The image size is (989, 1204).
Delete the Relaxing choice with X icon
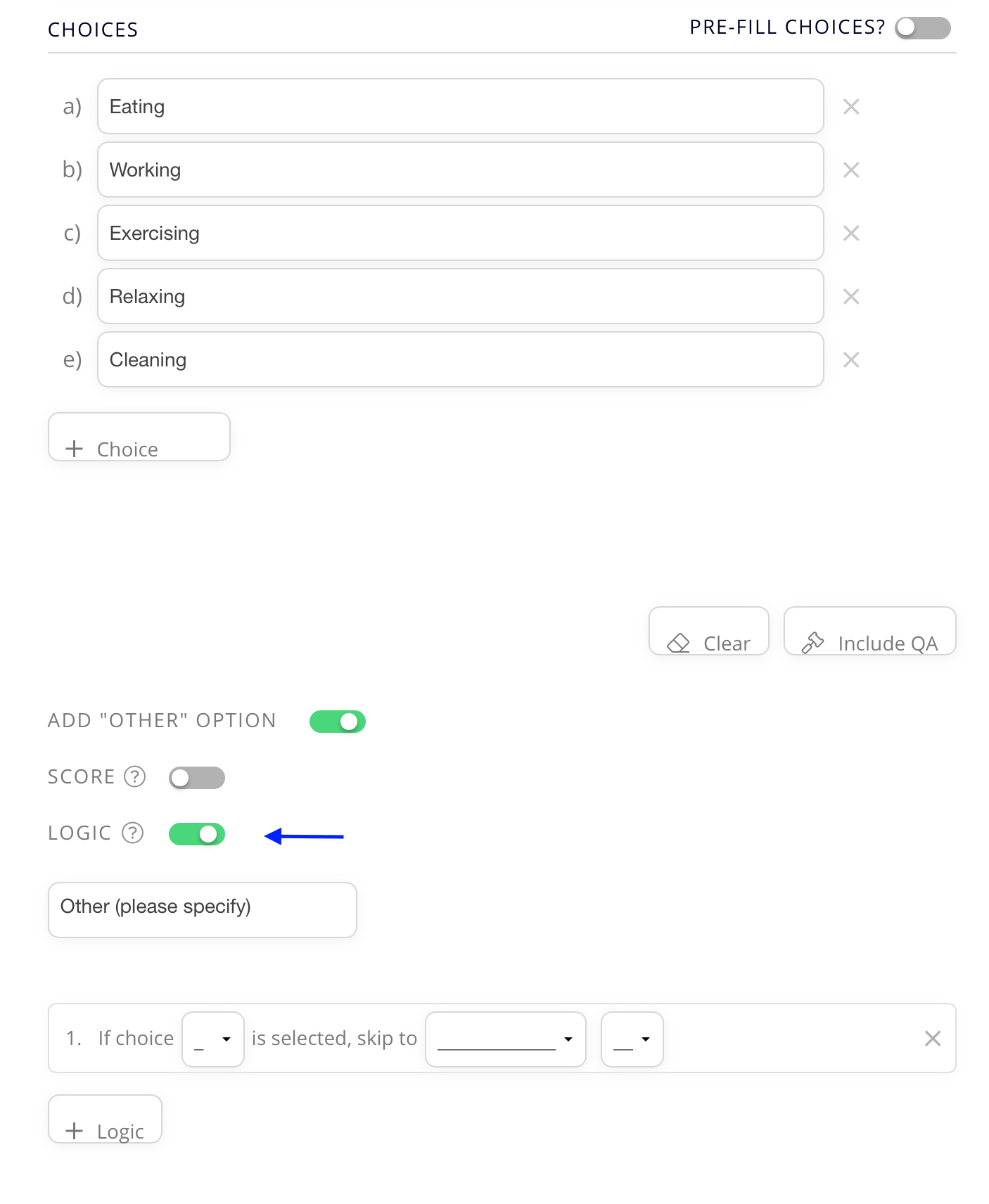[x=851, y=297]
